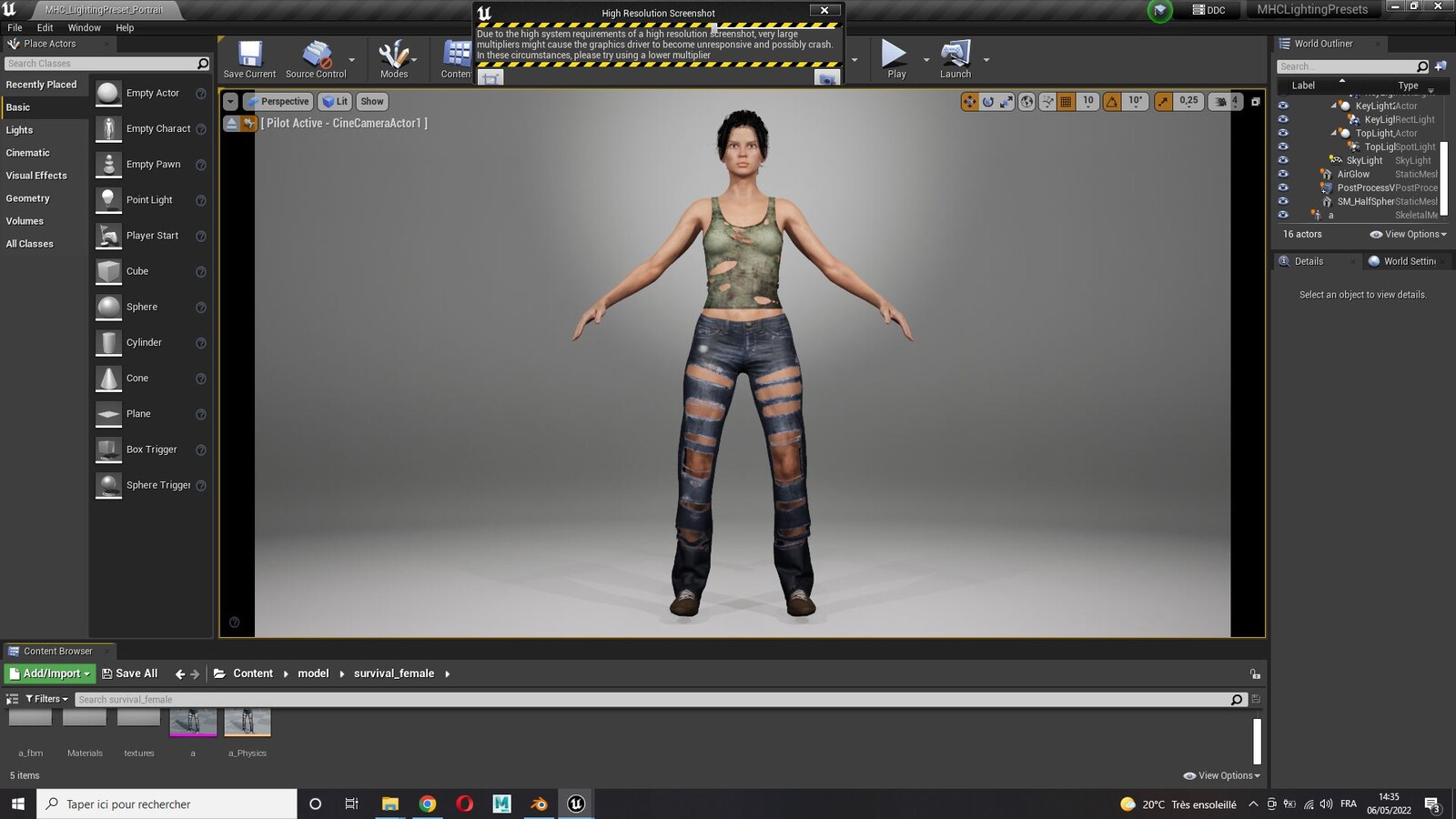Select the translate gizmo tool in viewport

969,101
